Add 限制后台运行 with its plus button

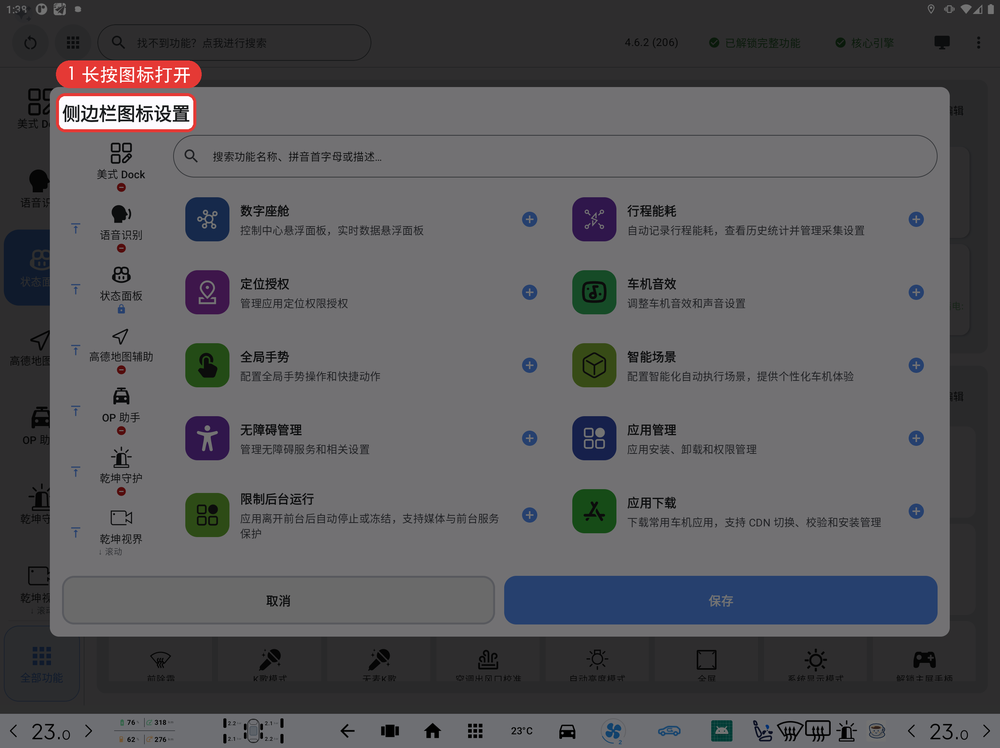click(529, 515)
